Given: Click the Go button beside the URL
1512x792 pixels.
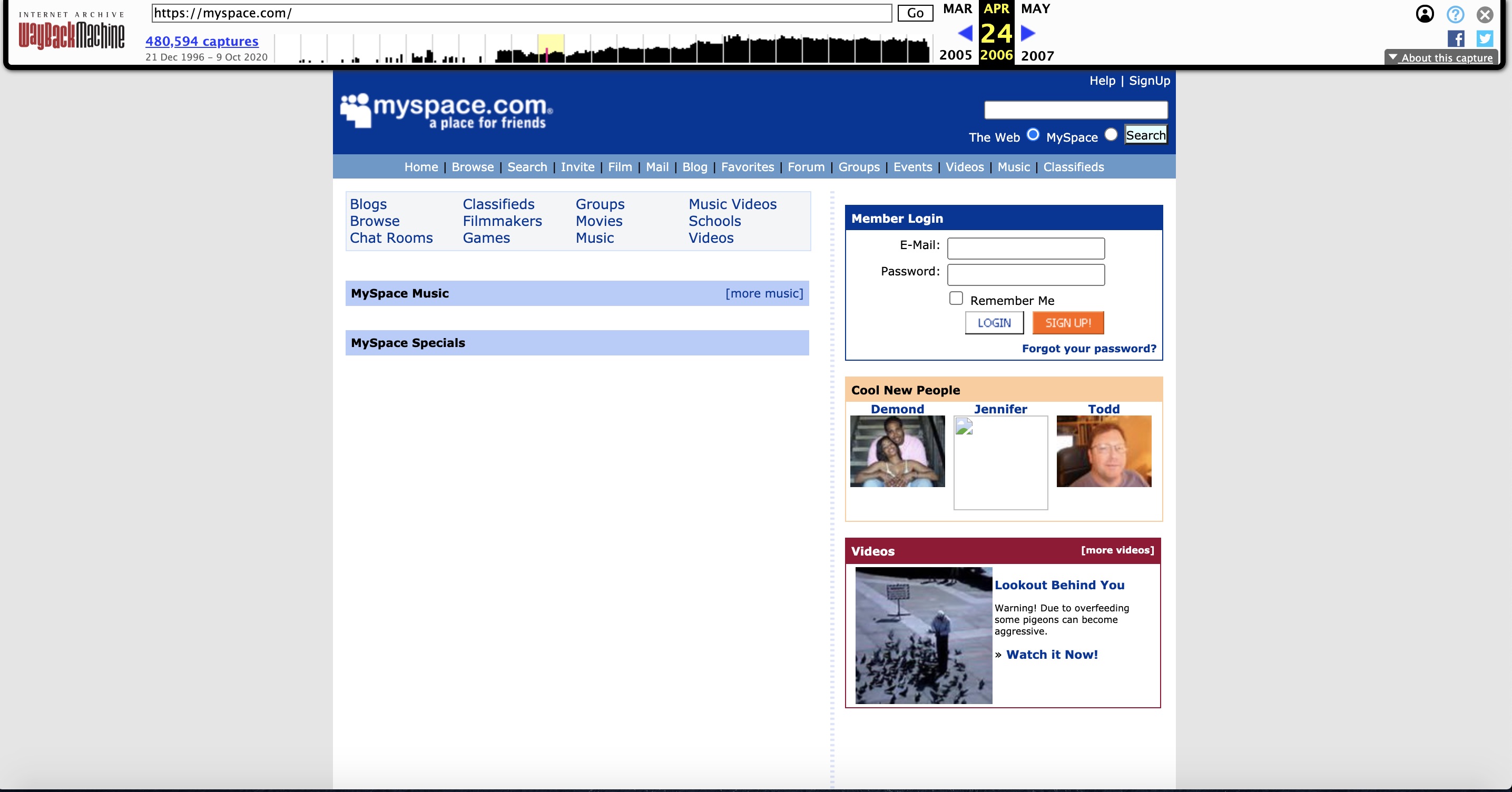Looking at the screenshot, I should (x=915, y=13).
